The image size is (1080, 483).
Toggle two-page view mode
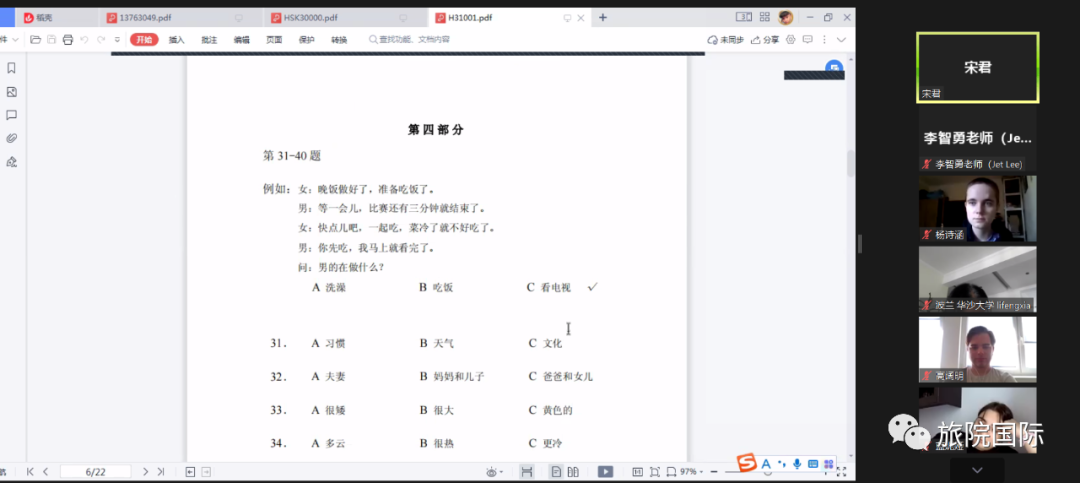click(574, 471)
